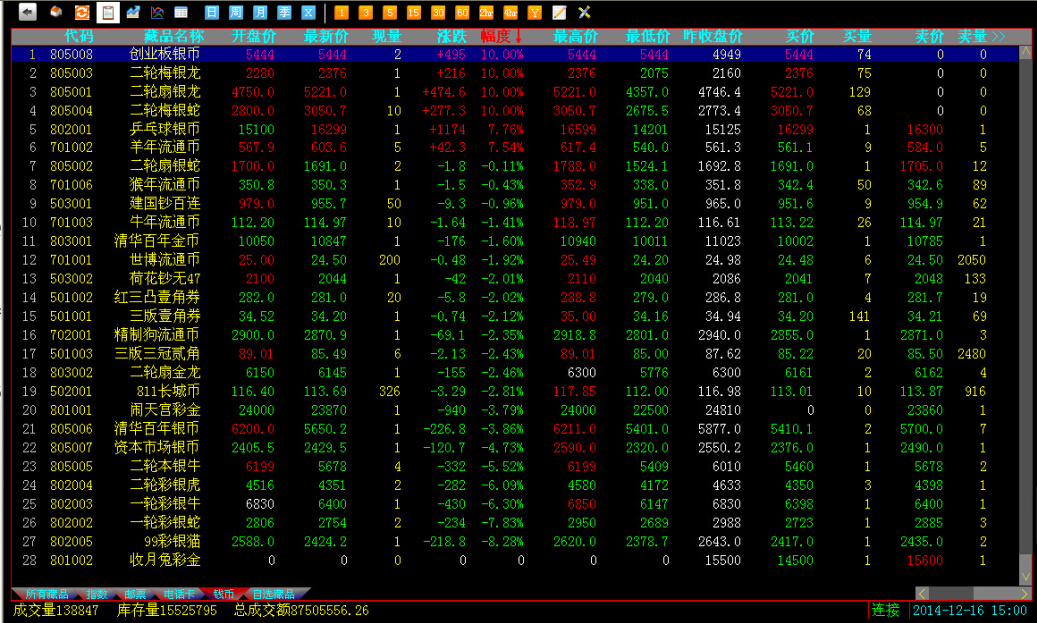Select the row for 三版三冠贰角
Viewport: 1037px width, 623px height.
click(515, 353)
